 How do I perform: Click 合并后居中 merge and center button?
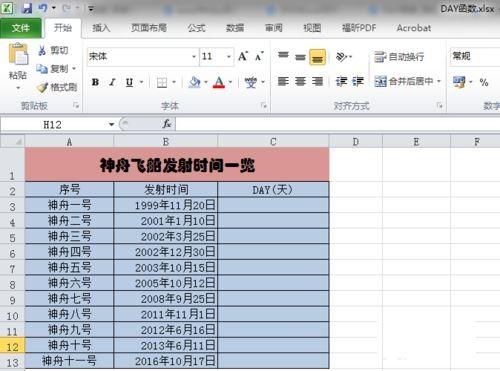pos(404,81)
